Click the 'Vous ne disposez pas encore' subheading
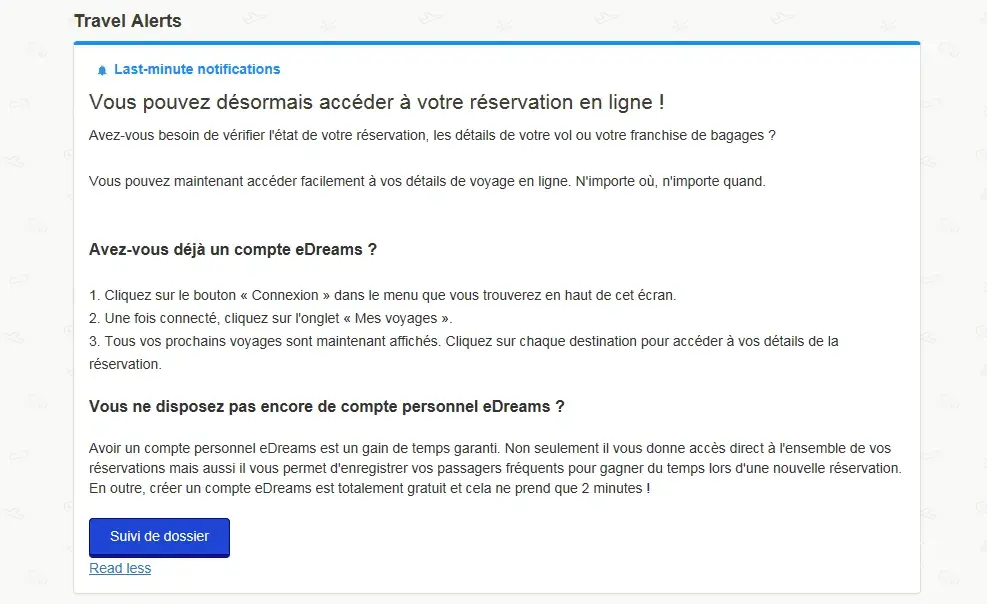 (327, 406)
